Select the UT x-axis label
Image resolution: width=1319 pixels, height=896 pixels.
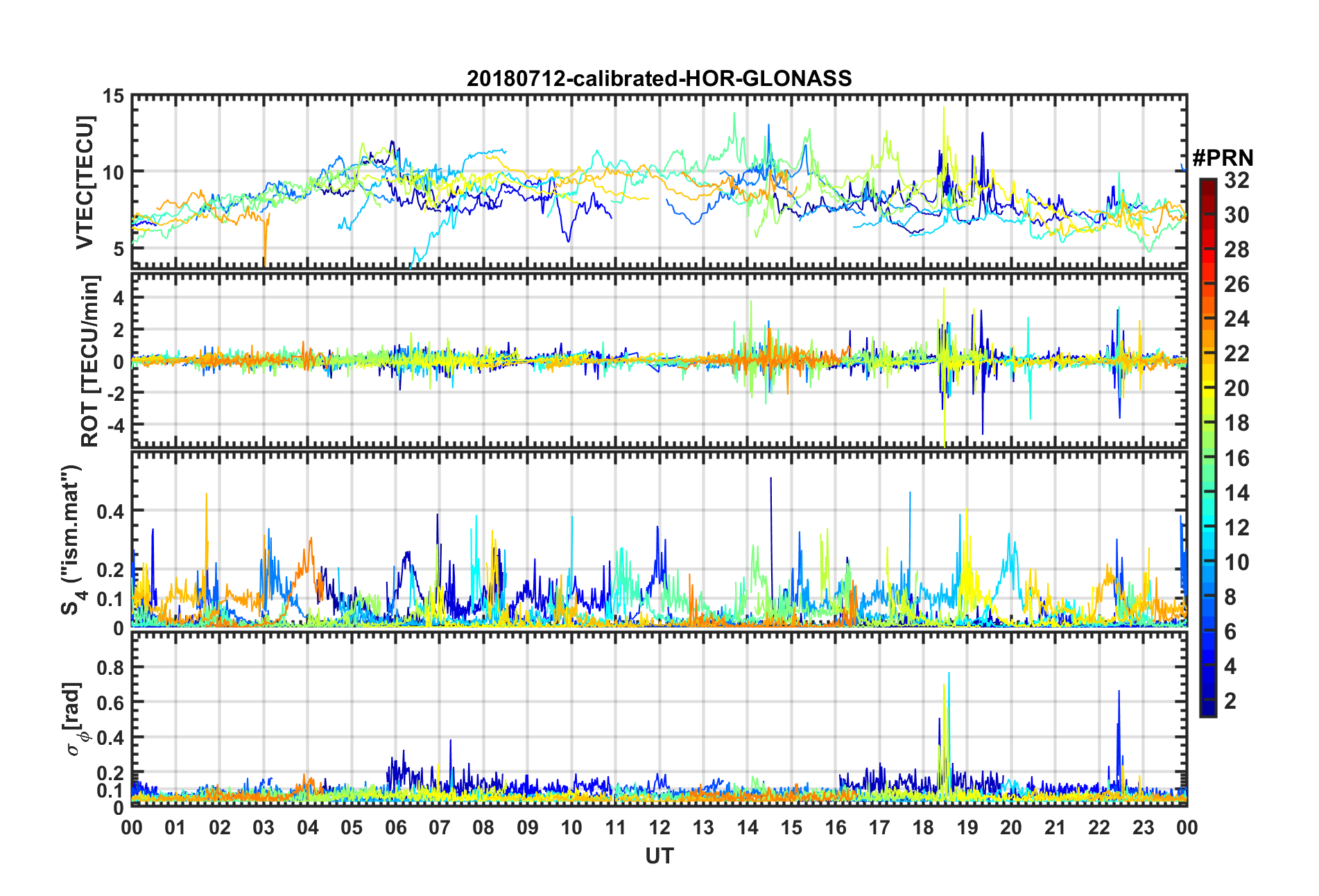click(x=659, y=856)
